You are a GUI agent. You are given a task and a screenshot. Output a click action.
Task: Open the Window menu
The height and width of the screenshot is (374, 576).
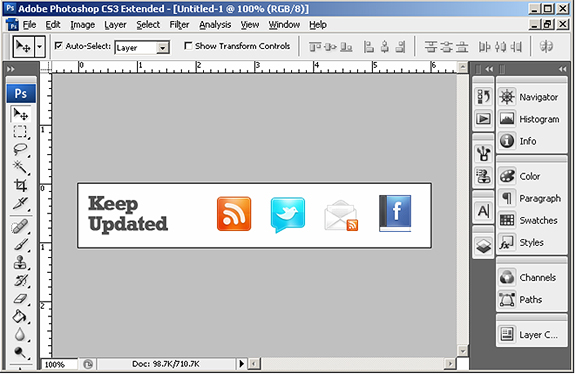[284, 25]
